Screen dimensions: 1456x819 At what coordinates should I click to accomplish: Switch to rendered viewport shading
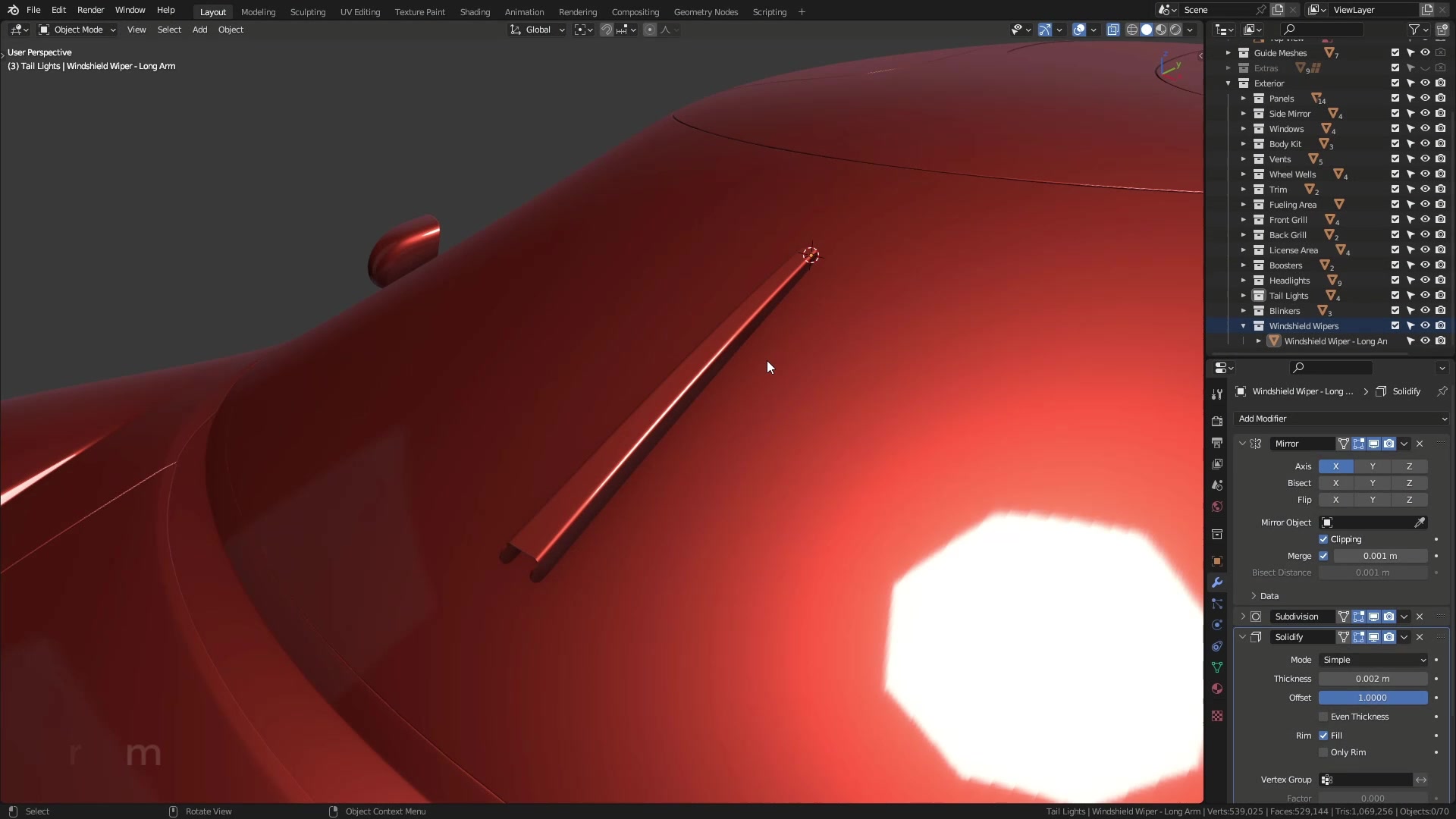(x=1175, y=30)
